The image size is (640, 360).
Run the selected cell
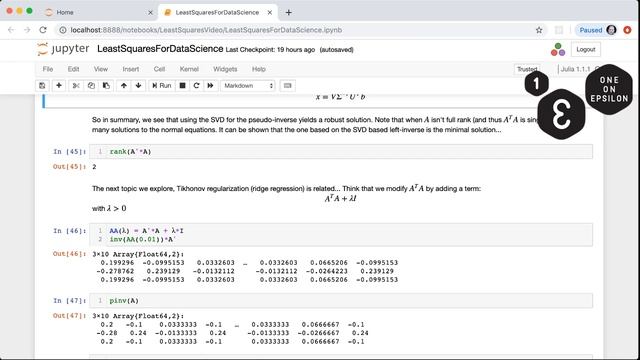click(x=162, y=86)
